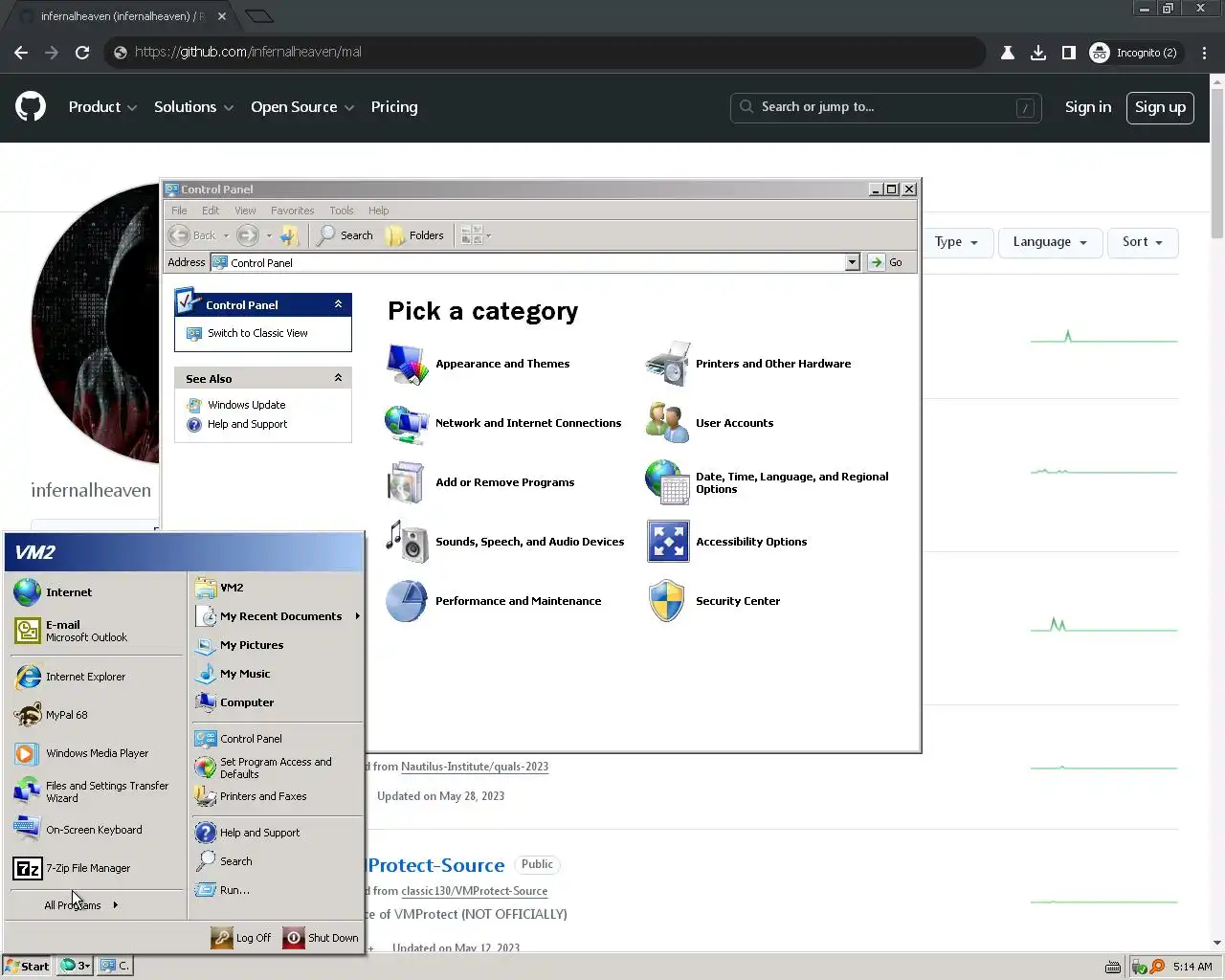The height and width of the screenshot is (980, 1225).
Task: Launch MyPal 68 browser
Action: click(96, 715)
